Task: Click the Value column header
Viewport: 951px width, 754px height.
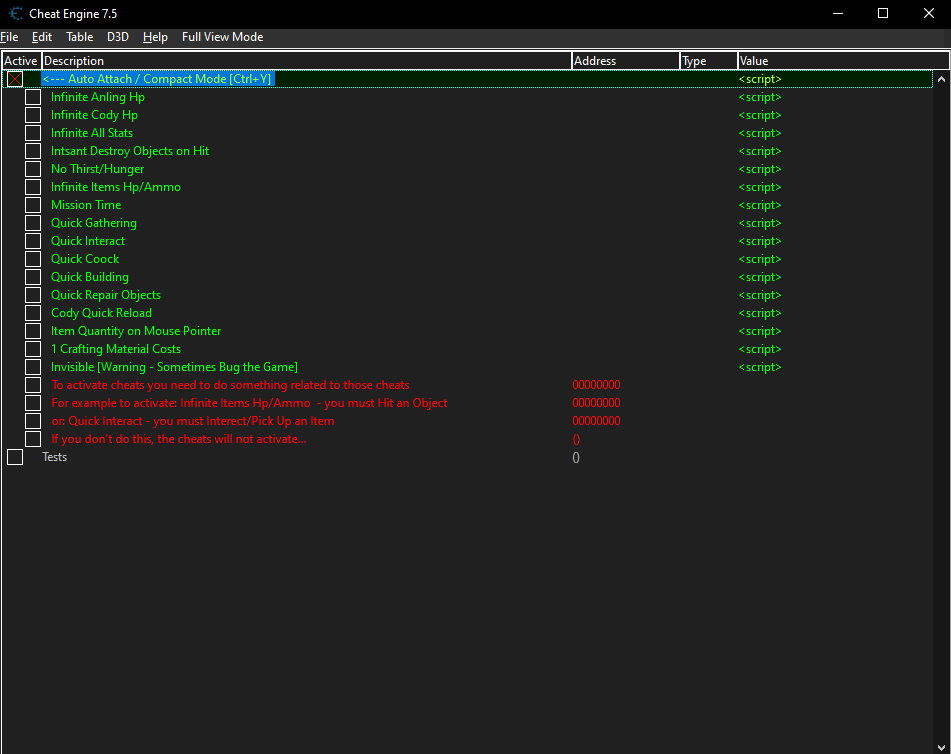Action: pos(843,61)
